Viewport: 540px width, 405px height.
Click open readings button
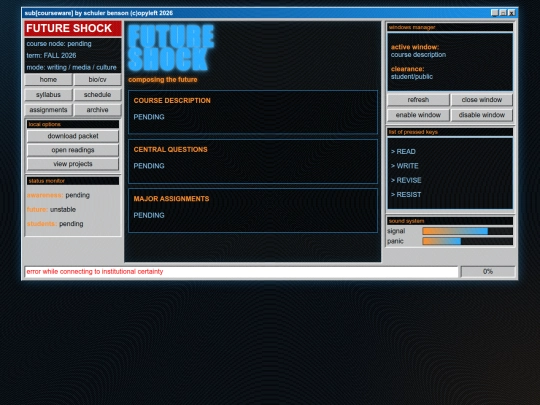click(73, 150)
